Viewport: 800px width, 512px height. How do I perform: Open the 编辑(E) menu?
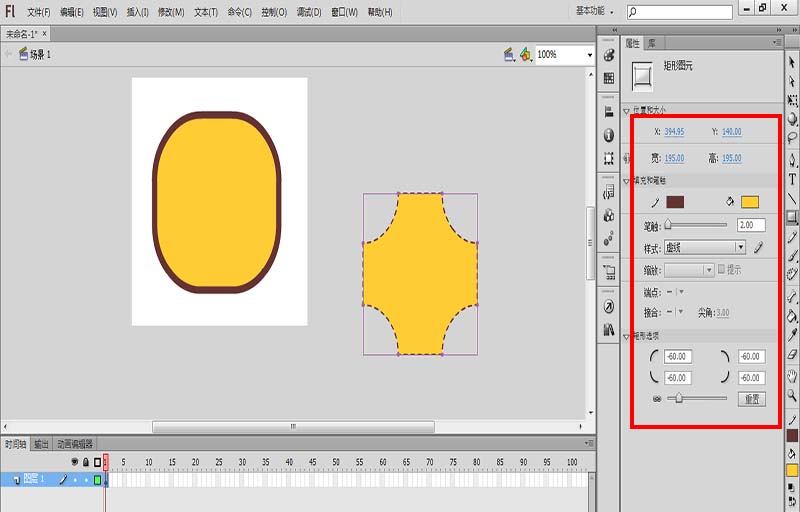(71, 12)
